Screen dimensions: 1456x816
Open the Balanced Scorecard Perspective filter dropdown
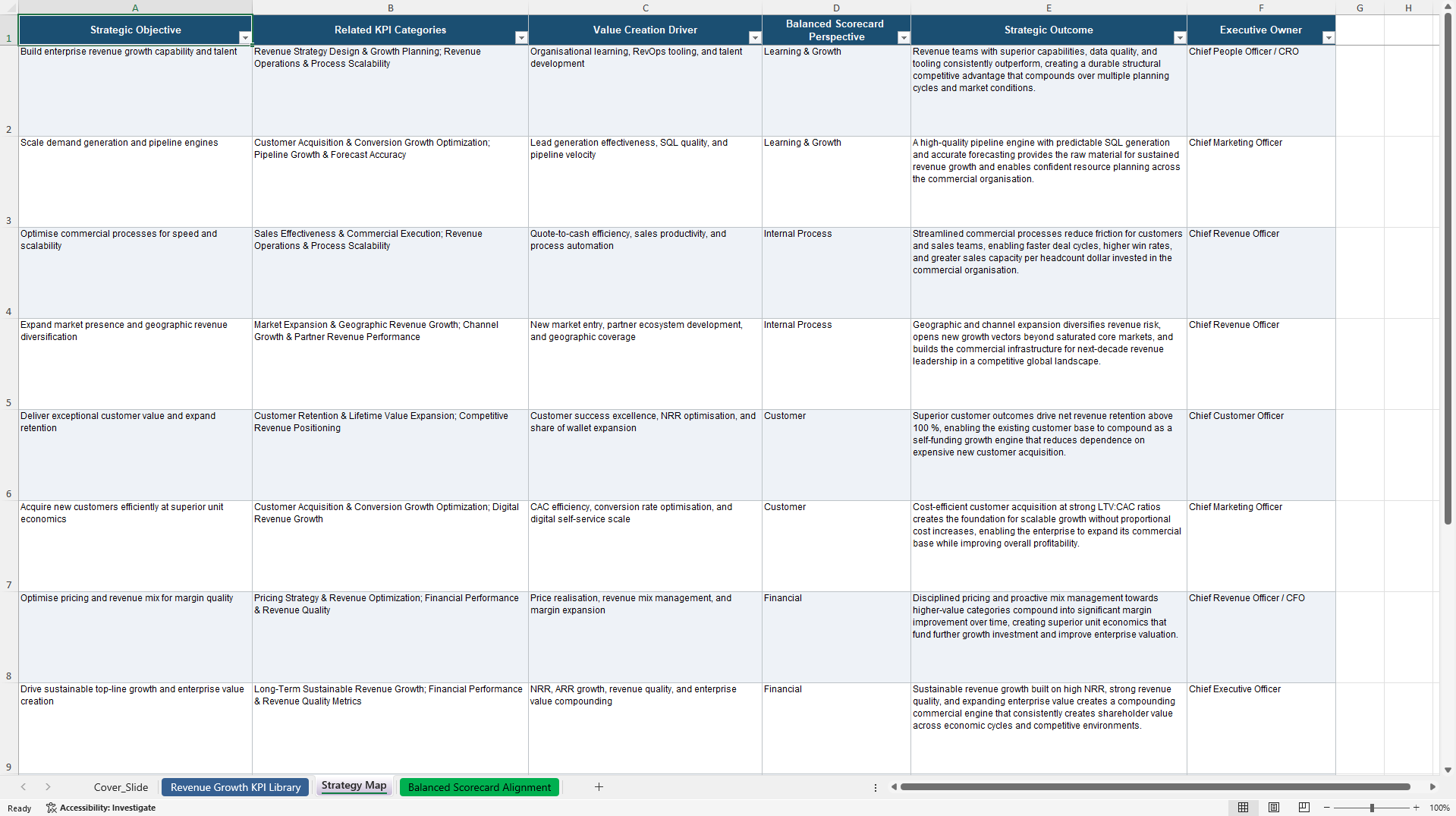903,38
